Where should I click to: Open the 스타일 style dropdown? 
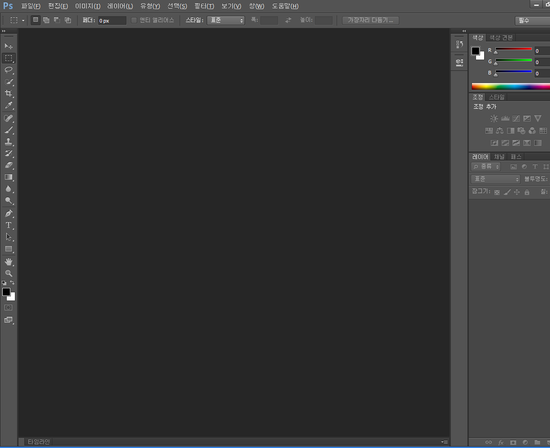click(226, 20)
